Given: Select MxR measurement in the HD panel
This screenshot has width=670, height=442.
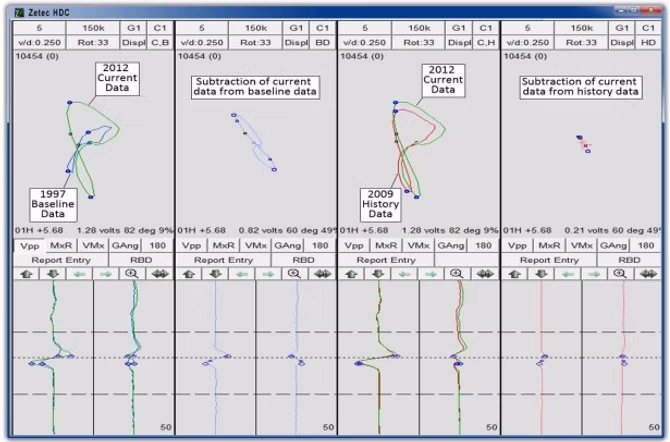Looking at the screenshot, I should click(x=549, y=246).
